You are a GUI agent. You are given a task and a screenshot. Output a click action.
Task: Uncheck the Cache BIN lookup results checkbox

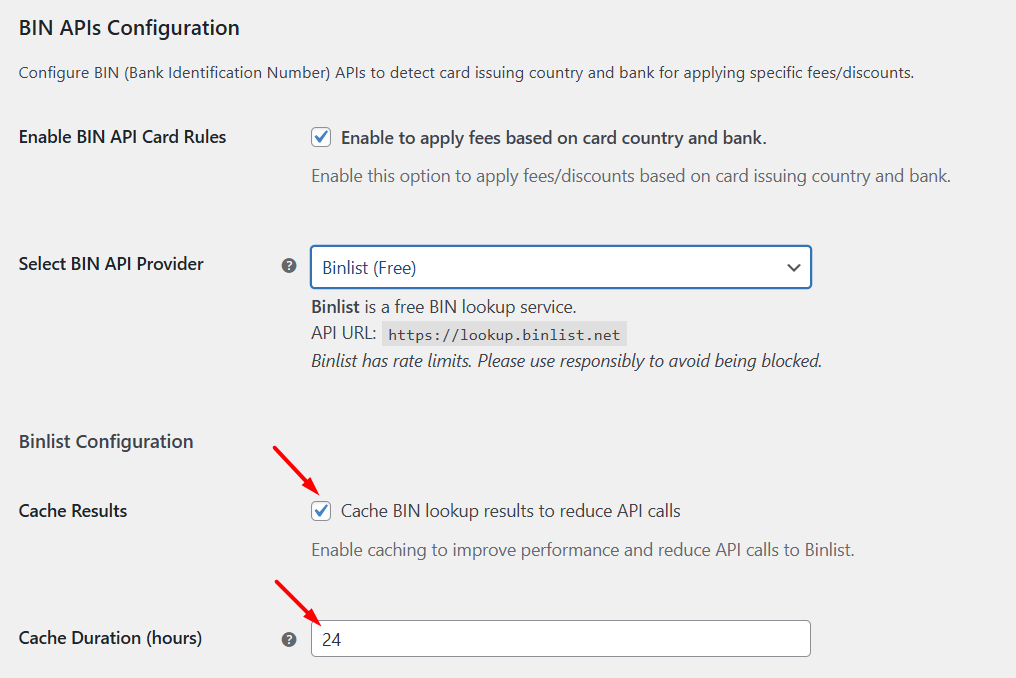tap(321, 511)
